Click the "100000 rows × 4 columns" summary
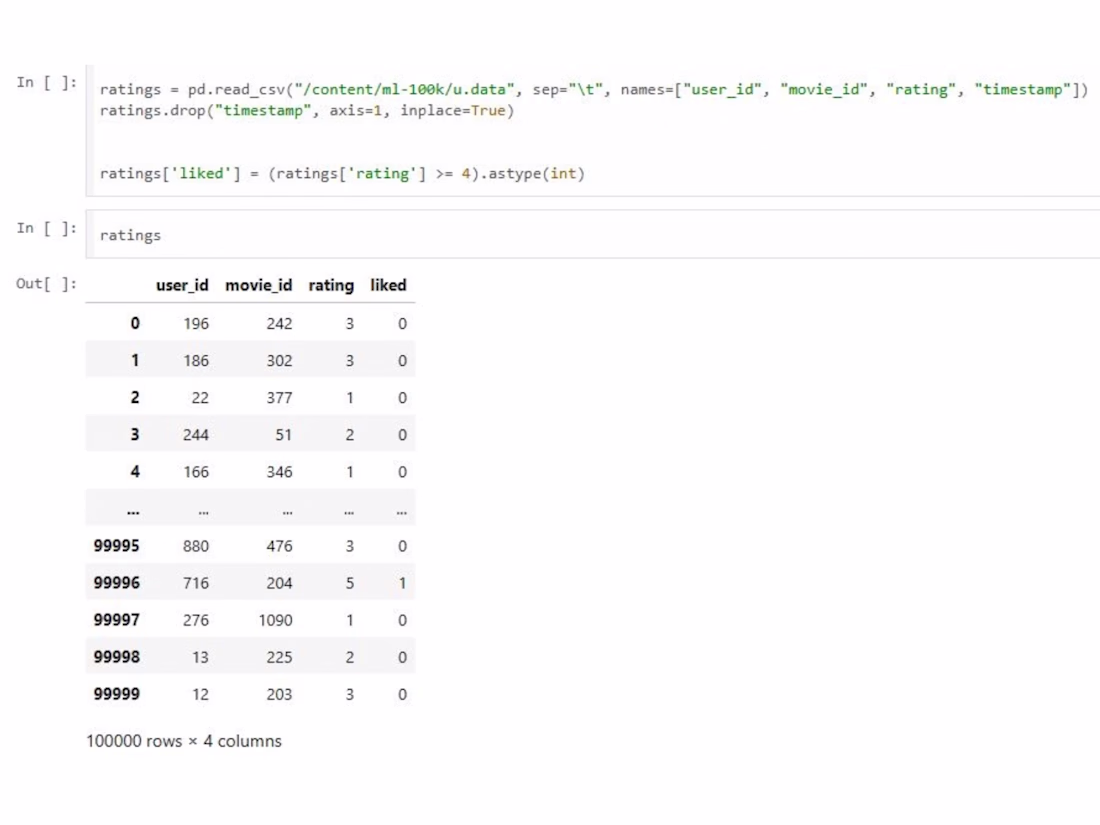1100x825 pixels. pyautogui.click(x=184, y=742)
